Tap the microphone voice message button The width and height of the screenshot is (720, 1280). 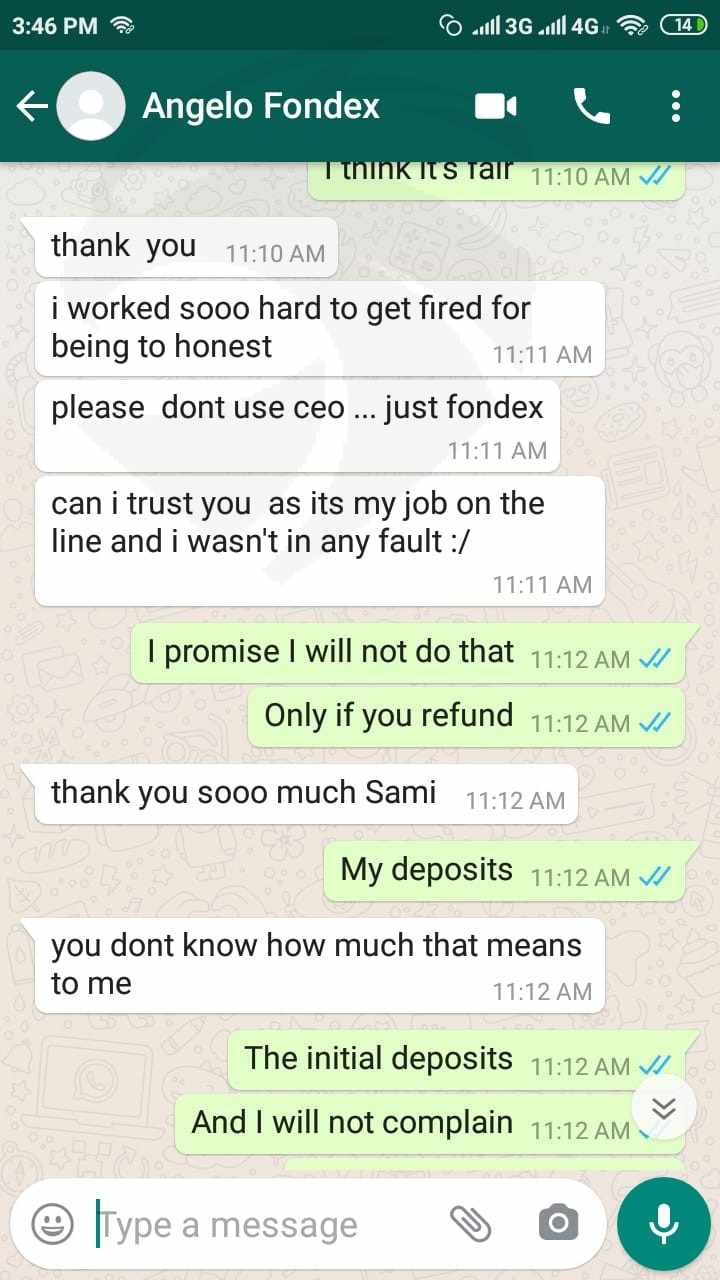(x=664, y=1223)
